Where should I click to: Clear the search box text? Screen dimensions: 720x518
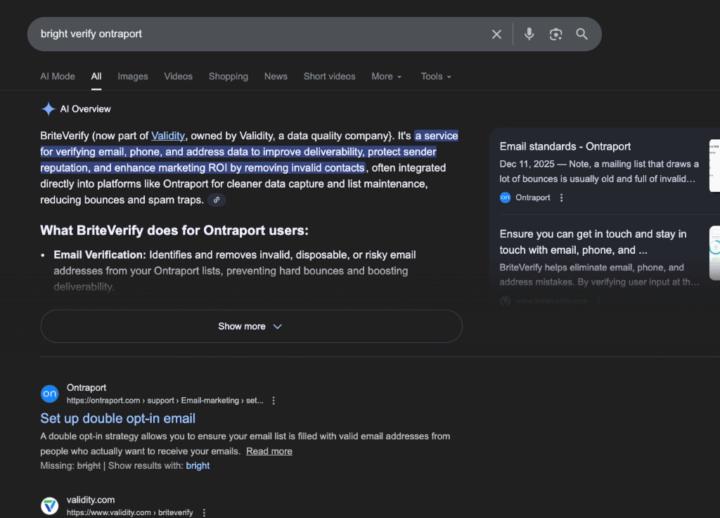(x=496, y=34)
